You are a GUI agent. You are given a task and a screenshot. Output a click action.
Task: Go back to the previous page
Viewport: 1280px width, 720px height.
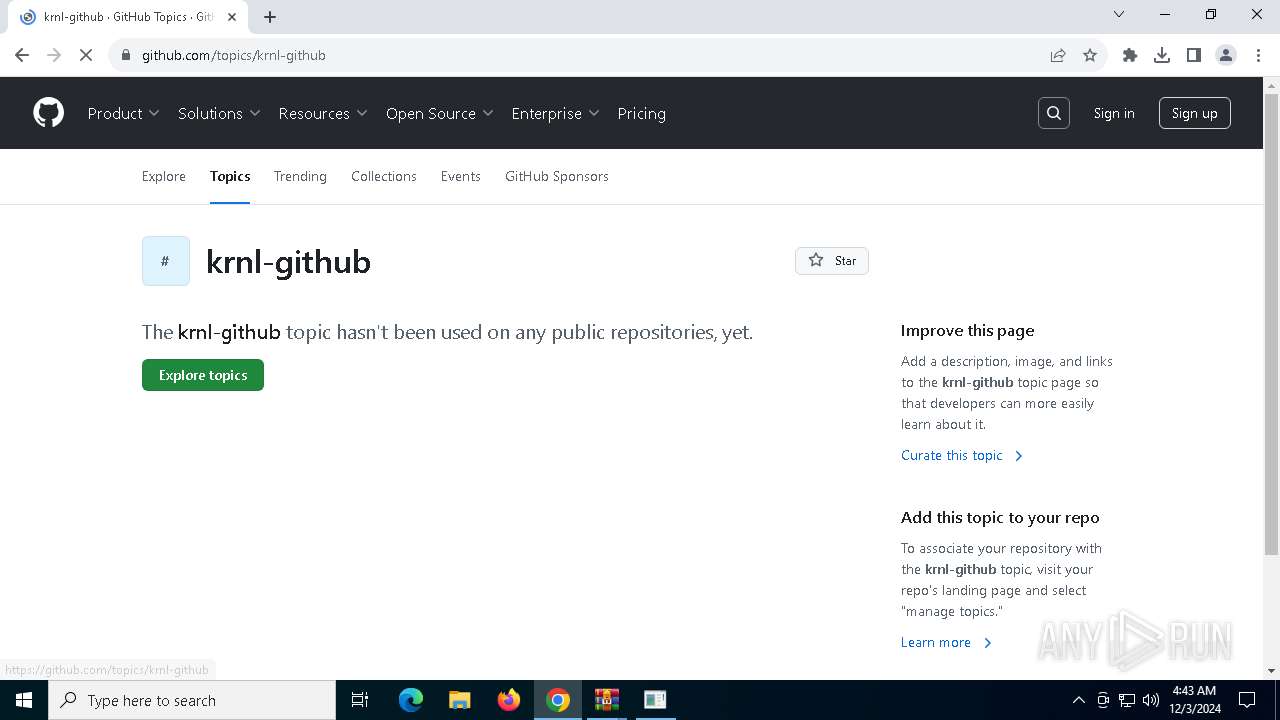(x=22, y=55)
